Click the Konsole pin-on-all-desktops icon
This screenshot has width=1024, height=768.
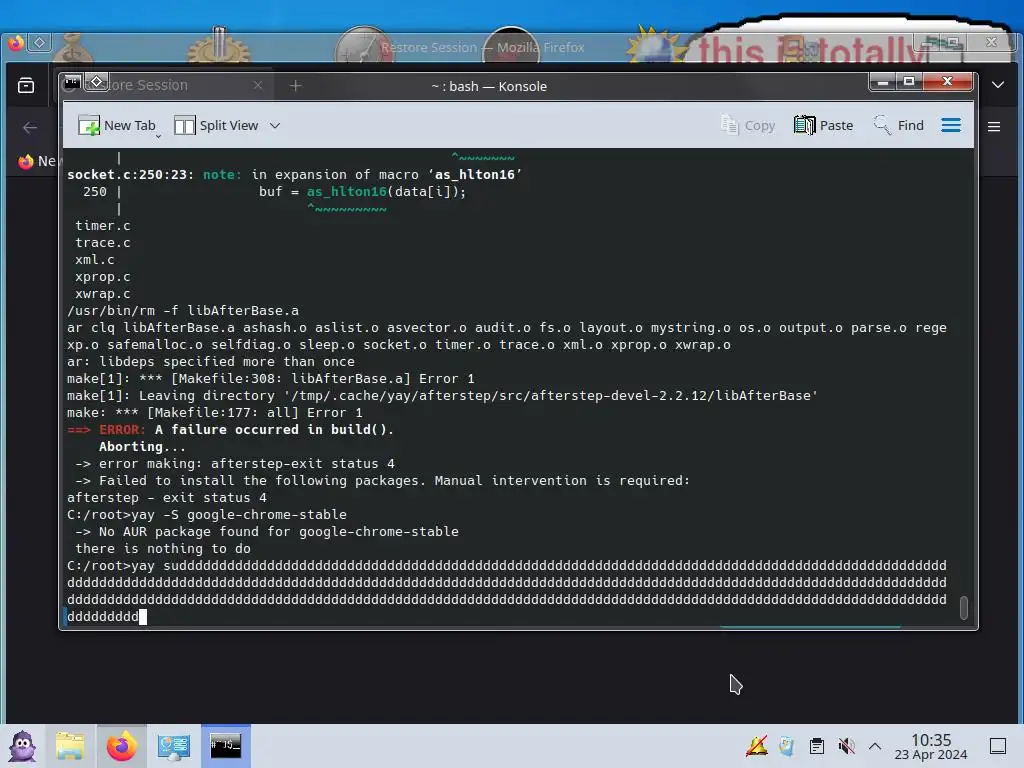pyautogui.click(x=97, y=82)
